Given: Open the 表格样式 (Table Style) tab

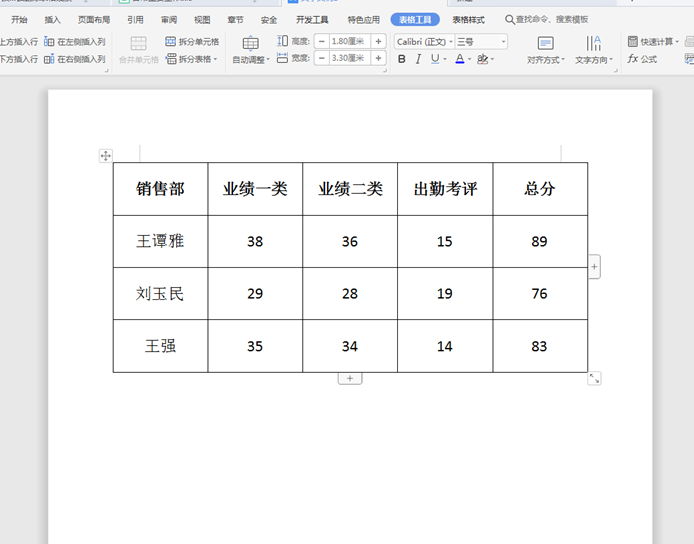Looking at the screenshot, I should [468, 19].
